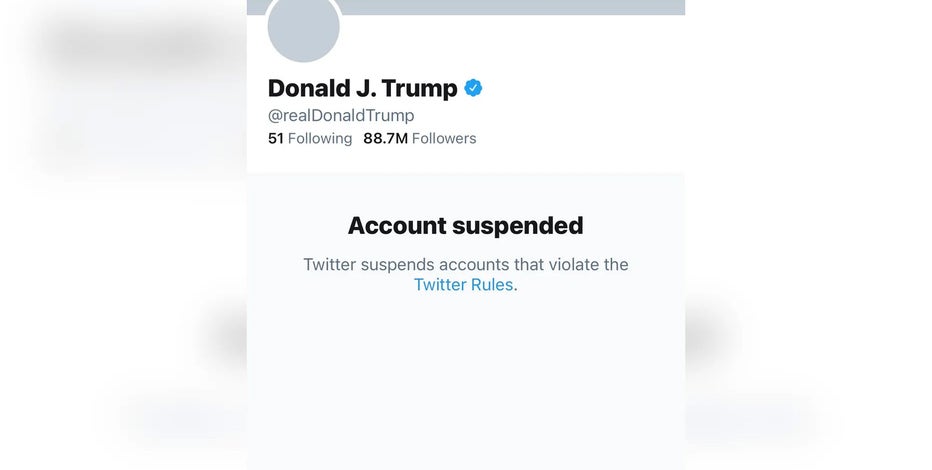The image size is (932, 470).
Task: Click the word Followers
Action: point(444,138)
